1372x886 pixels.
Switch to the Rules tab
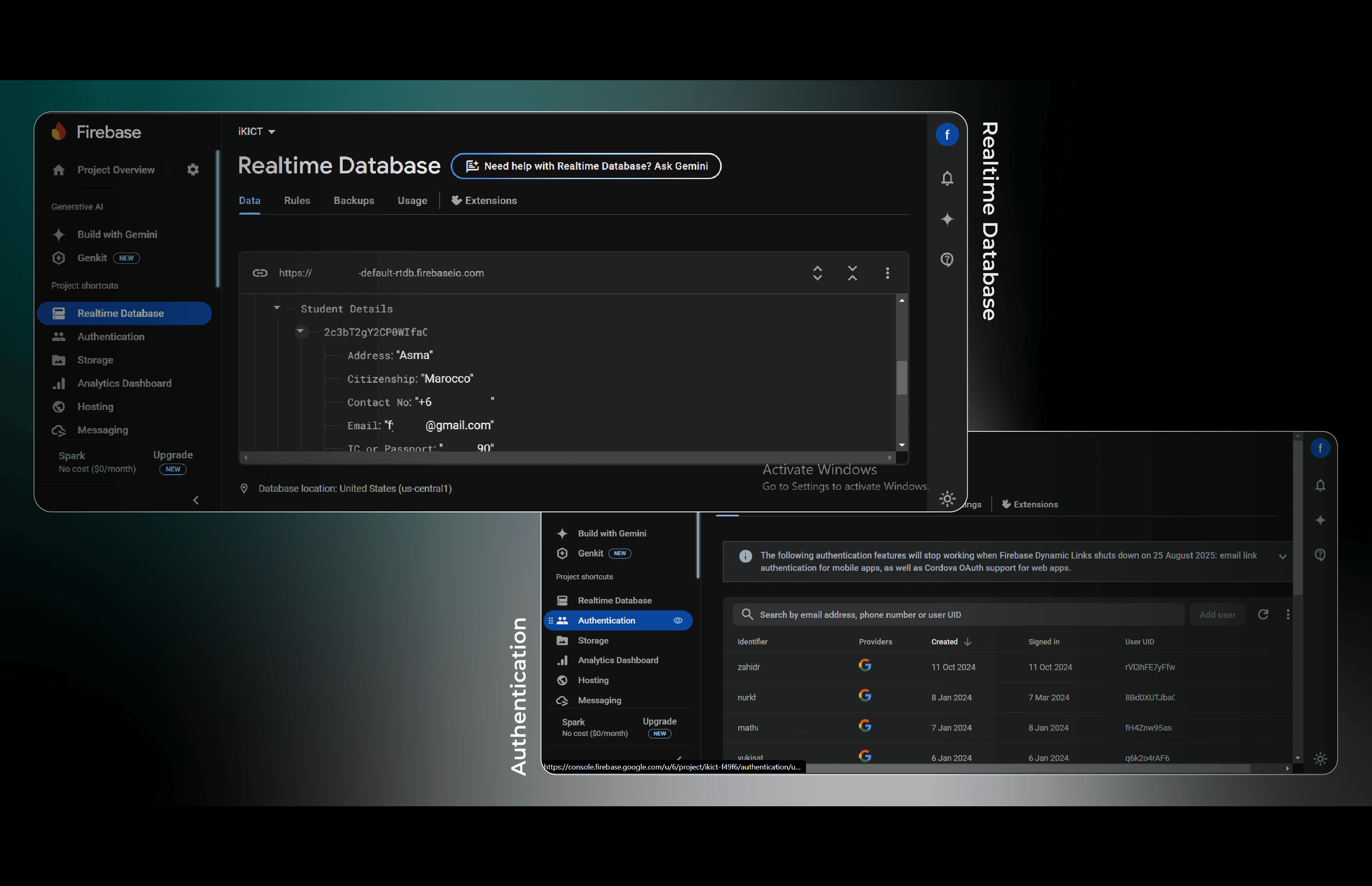[297, 201]
